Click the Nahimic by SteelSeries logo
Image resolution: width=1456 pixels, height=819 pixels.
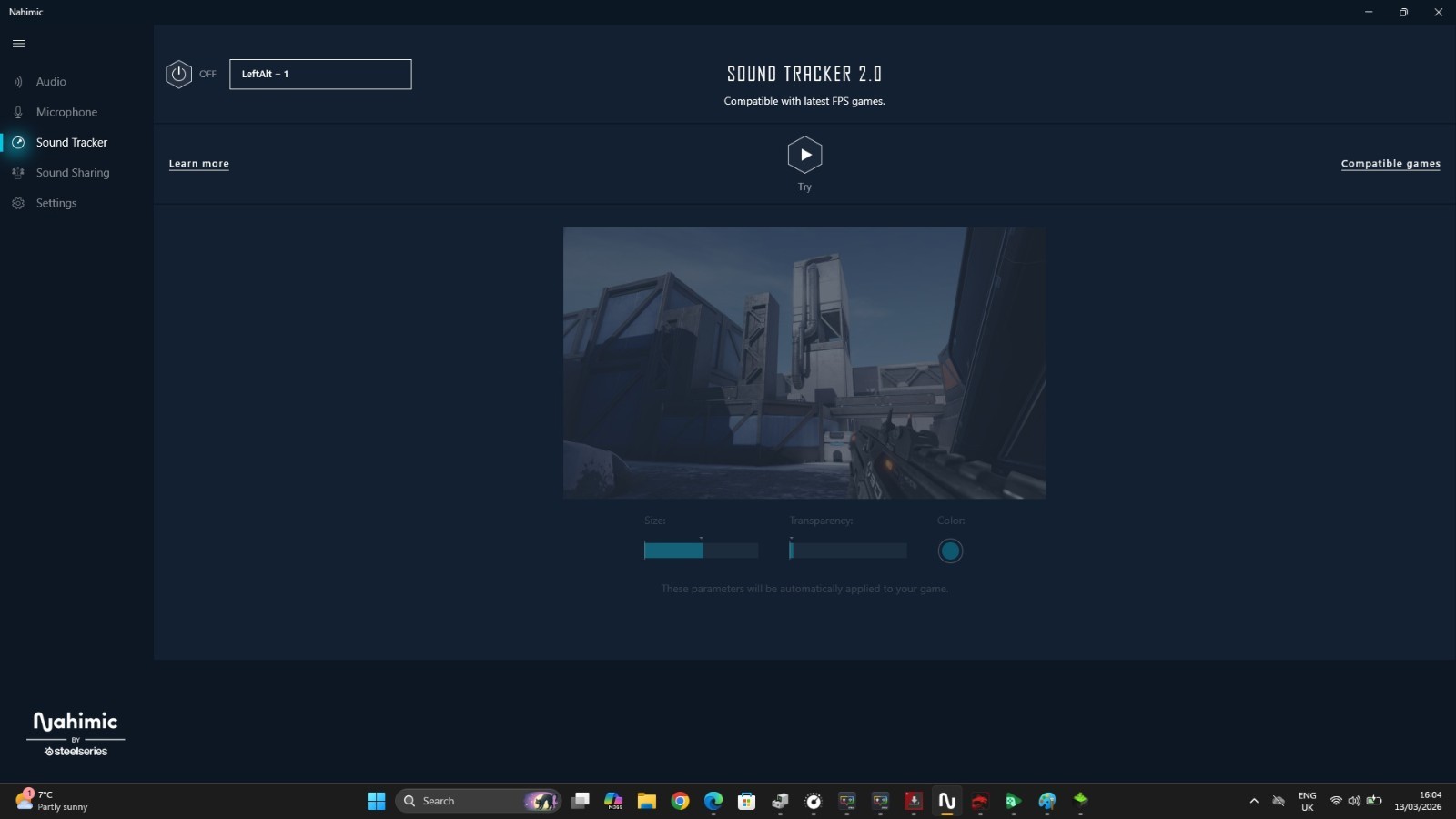(x=76, y=733)
